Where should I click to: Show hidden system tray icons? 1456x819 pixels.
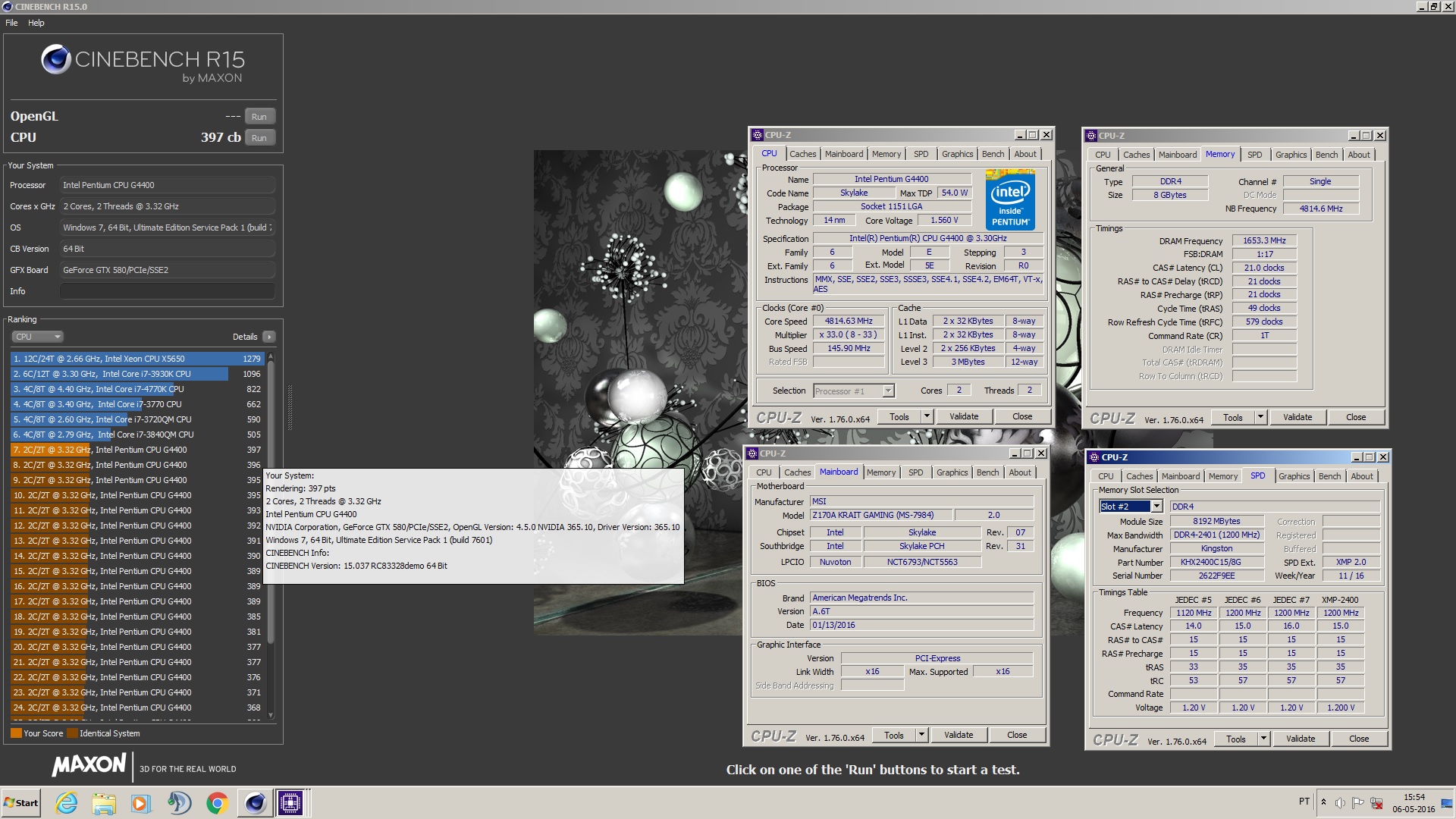pyautogui.click(x=1323, y=802)
